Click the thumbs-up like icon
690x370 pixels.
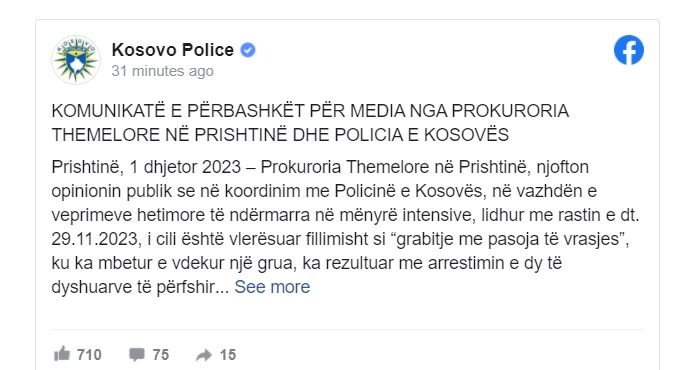62,354
